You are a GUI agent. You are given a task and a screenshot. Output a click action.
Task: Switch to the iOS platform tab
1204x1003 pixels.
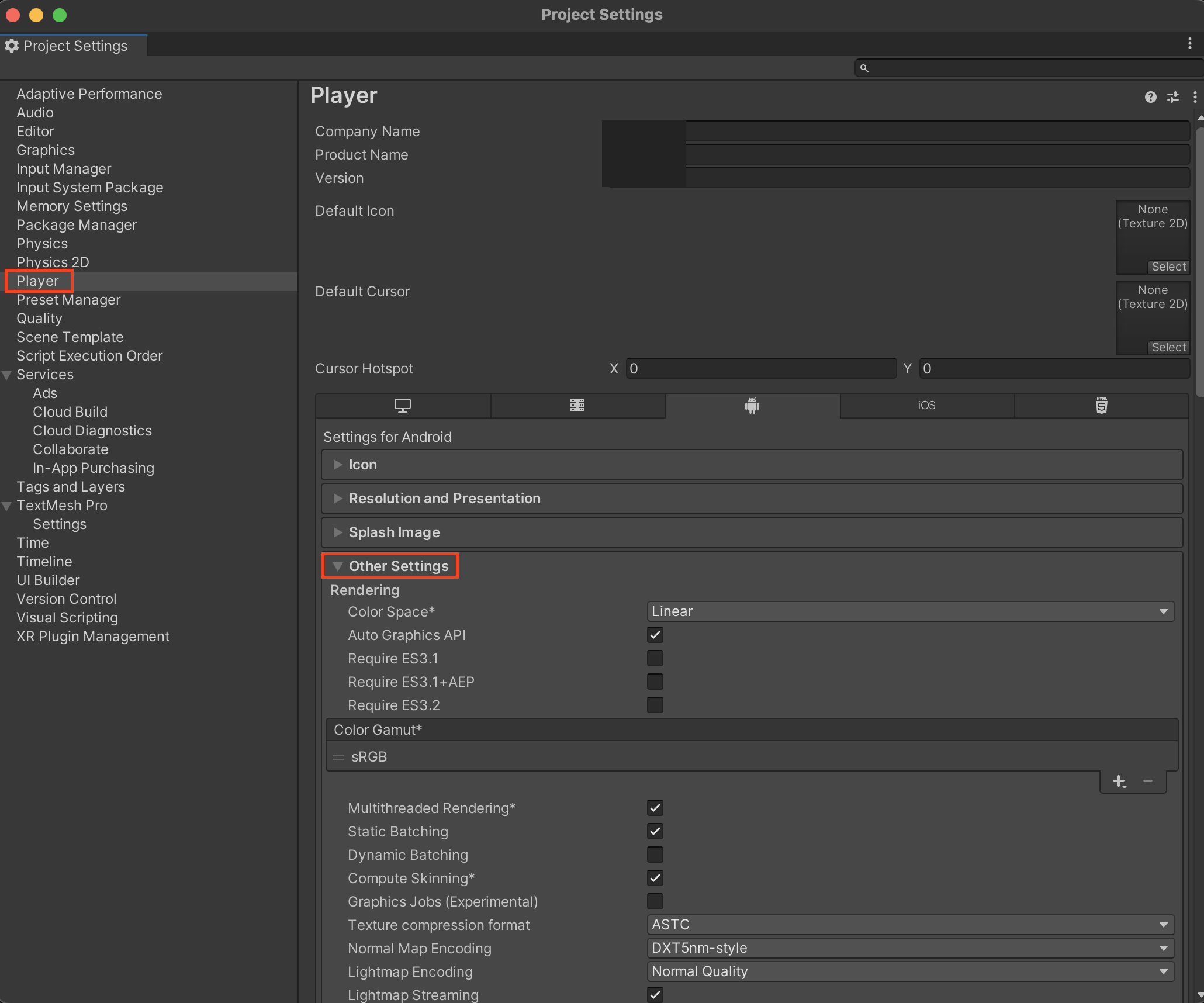tap(926, 406)
